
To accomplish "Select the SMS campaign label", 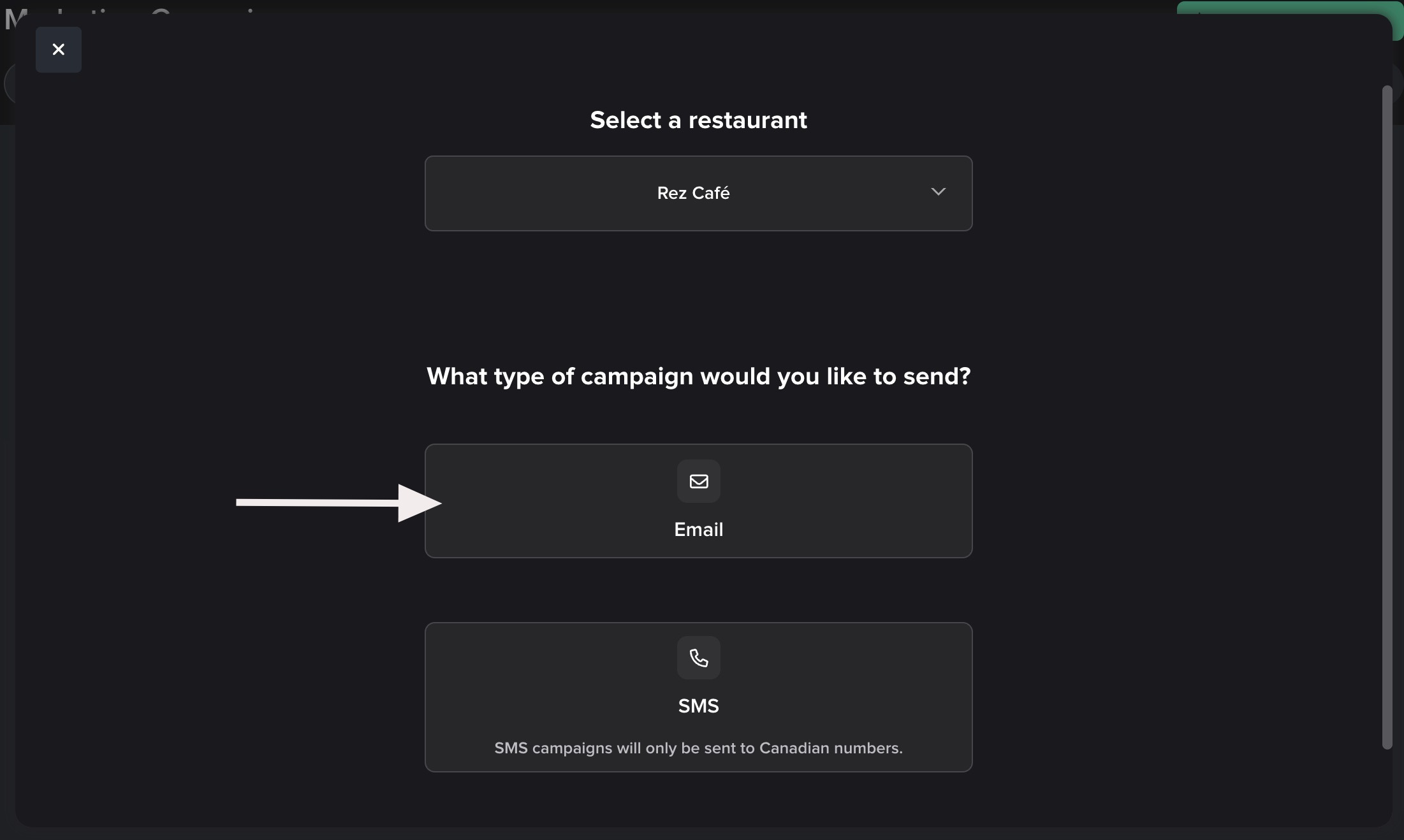I will point(698,706).
